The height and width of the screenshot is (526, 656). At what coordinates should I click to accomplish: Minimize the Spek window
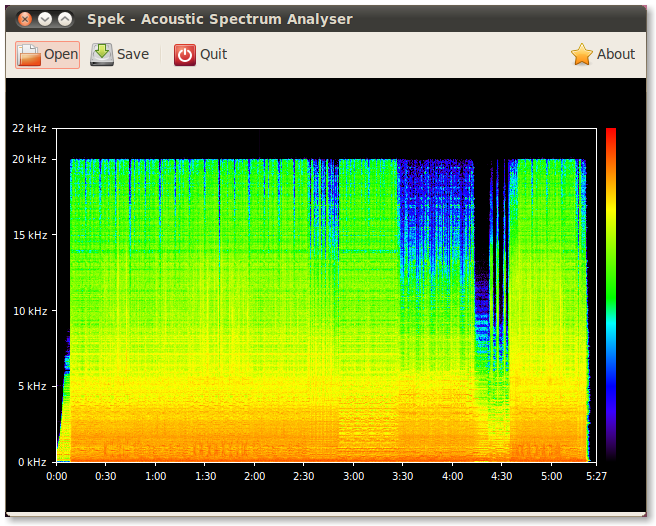45,19
